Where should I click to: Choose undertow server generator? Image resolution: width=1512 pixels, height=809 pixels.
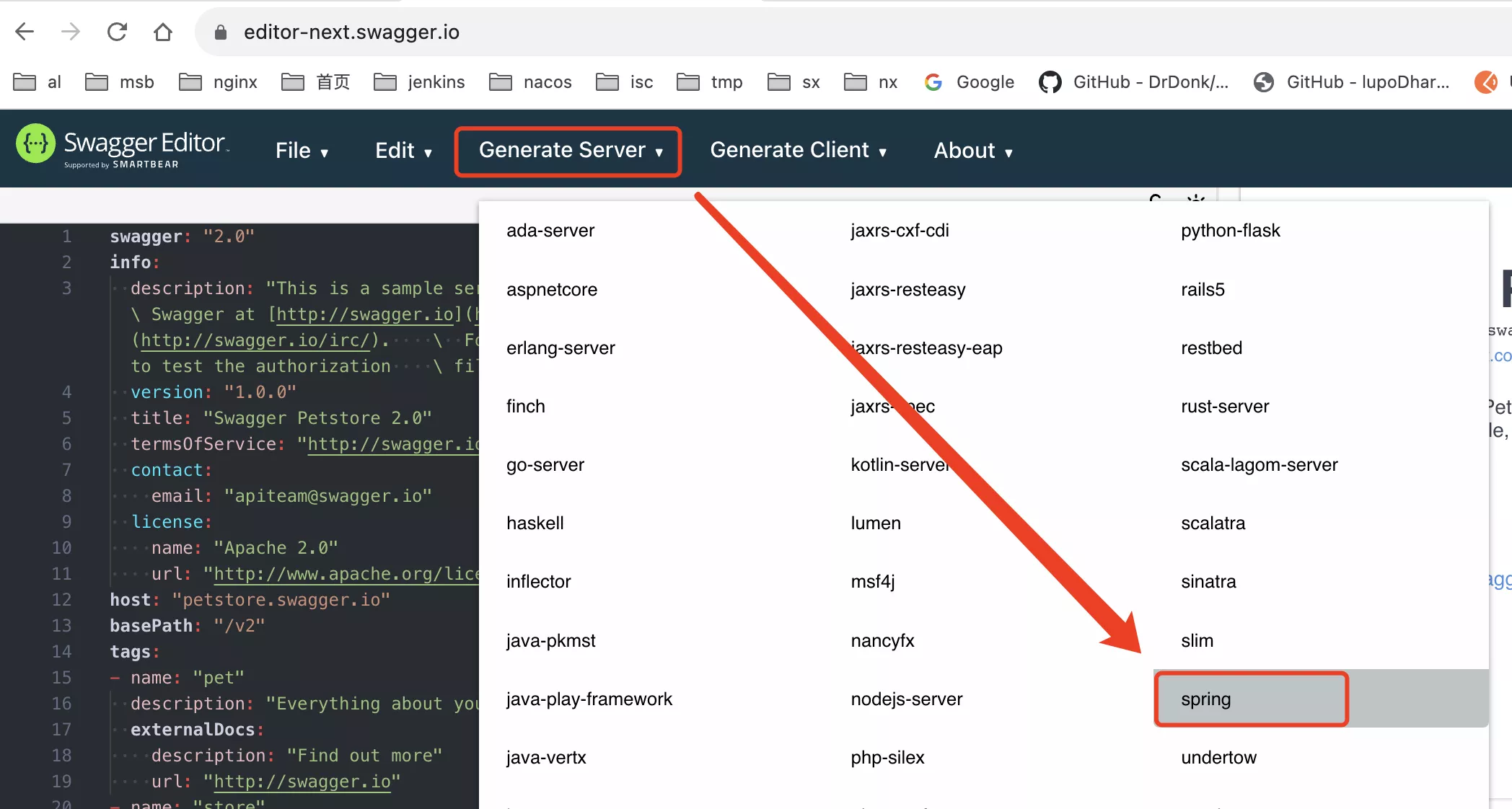tap(1218, 758)
